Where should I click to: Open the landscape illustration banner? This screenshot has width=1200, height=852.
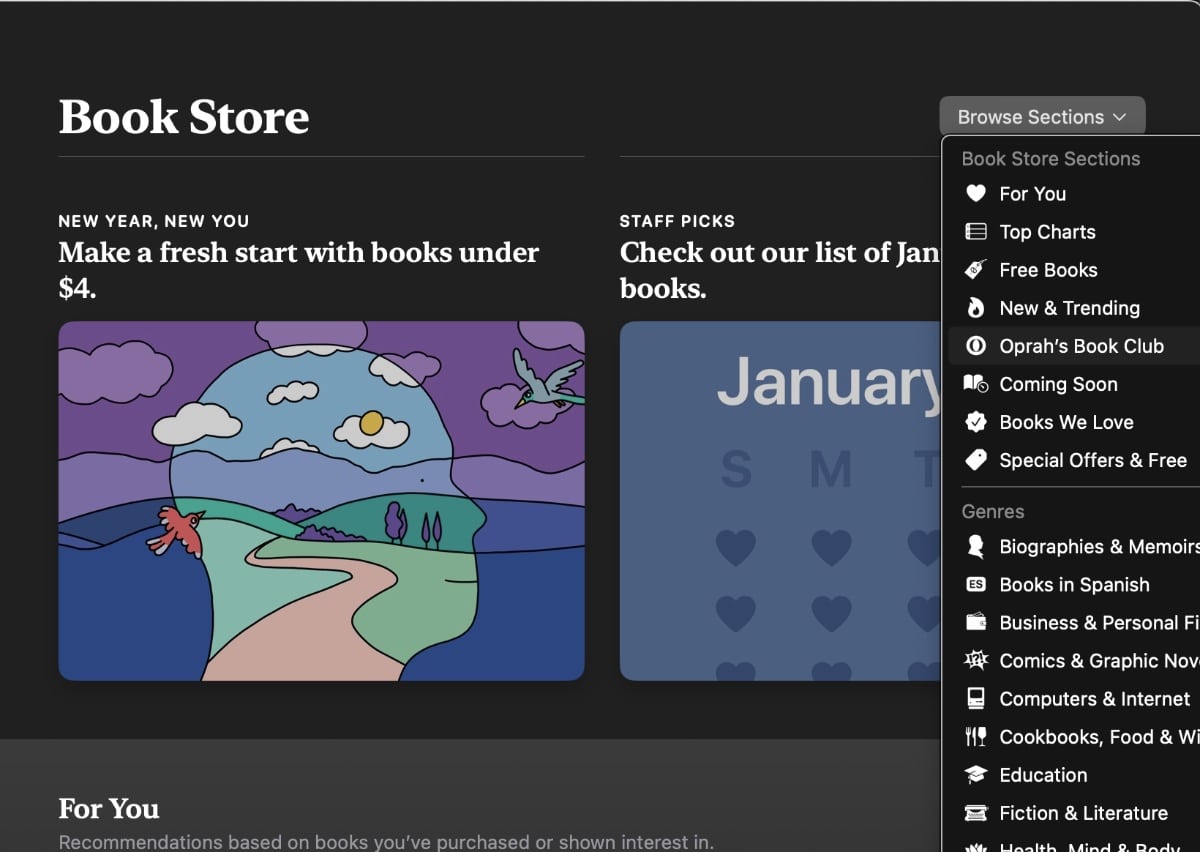coord(321,500)
